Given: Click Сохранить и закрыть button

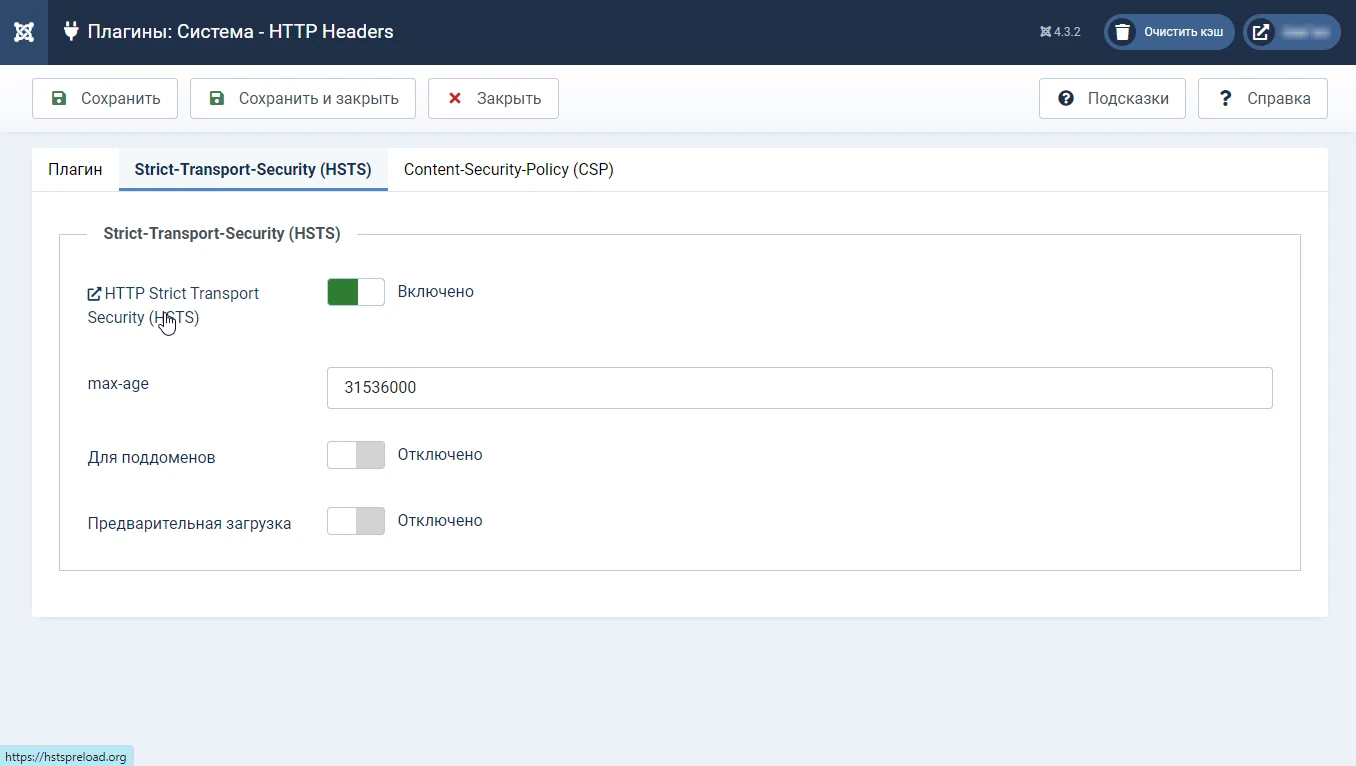Looking at the screenshot, I should (303, 98).
